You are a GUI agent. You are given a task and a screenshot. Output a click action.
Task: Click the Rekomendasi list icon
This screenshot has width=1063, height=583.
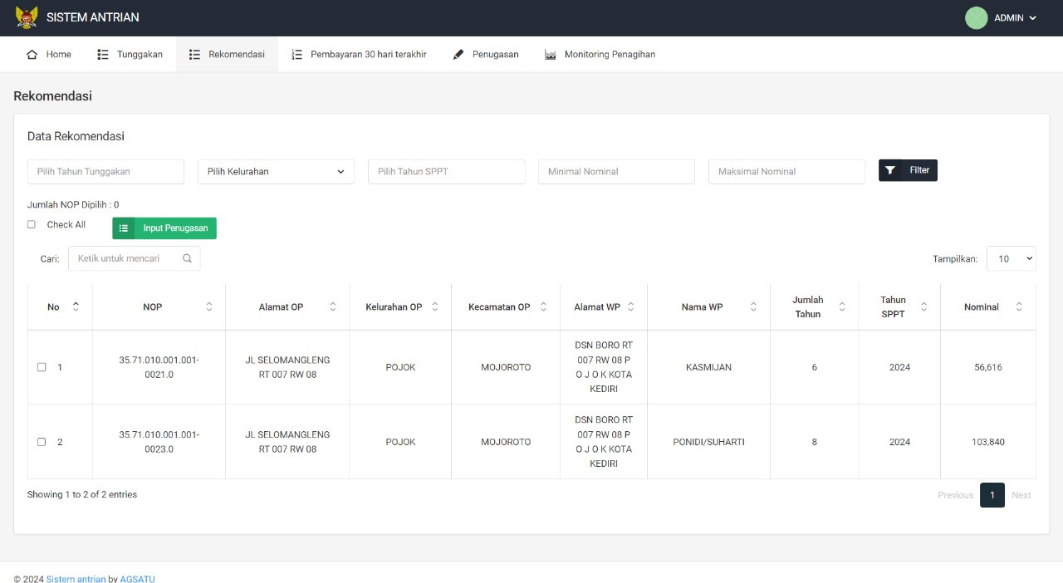[x=195, y=54]
